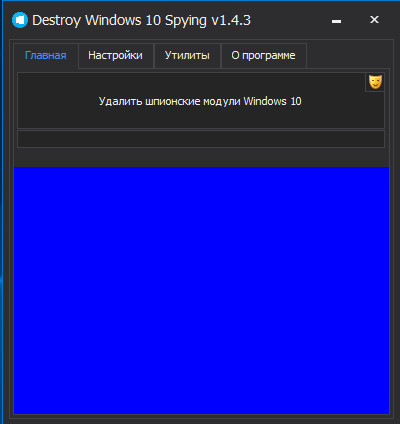Open the Главная tab
The width and height of the screenshot is (400, 424).
(x=46, y=55)
